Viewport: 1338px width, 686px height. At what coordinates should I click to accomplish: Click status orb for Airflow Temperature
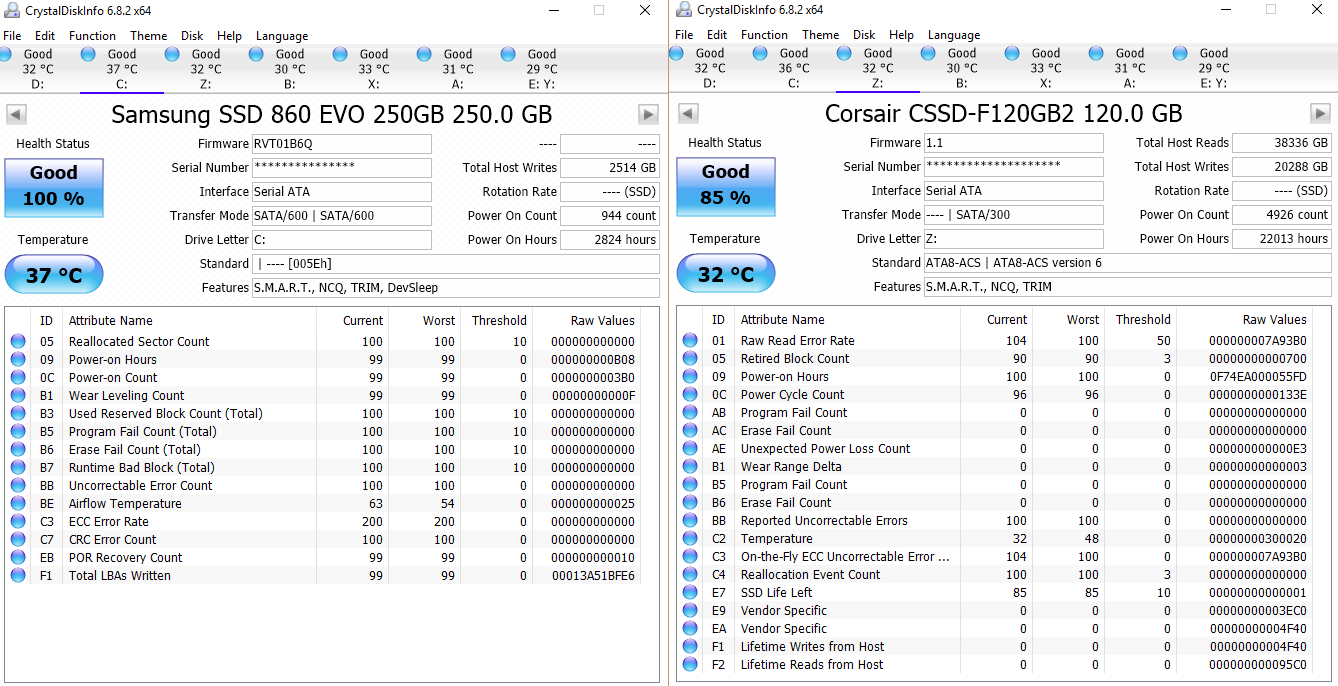click(18, 504)
